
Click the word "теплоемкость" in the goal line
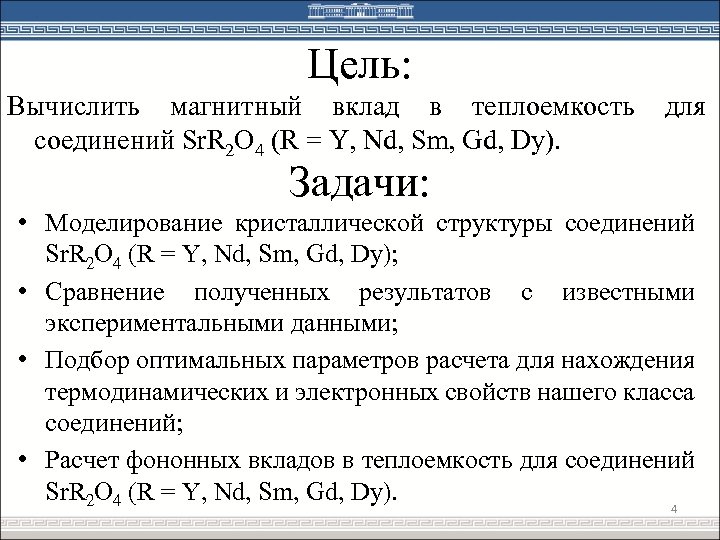point(553,107)
